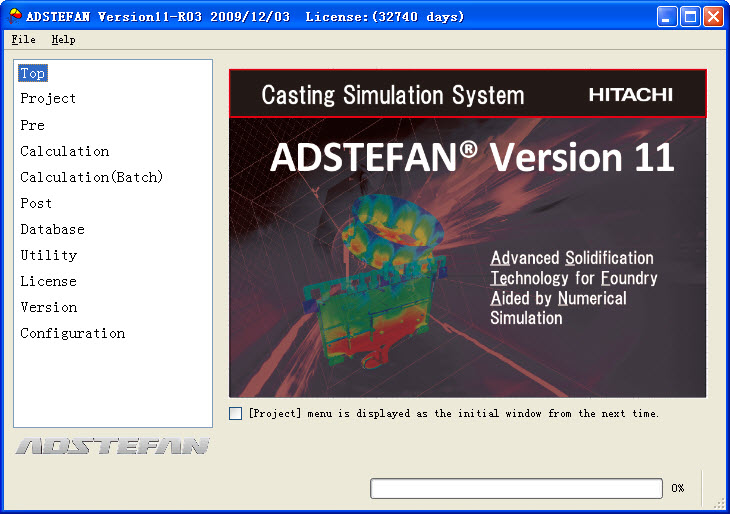
Task: Enable Project menu as initial window checkbox
Action: pyautogui.click(x=236, y=413)
